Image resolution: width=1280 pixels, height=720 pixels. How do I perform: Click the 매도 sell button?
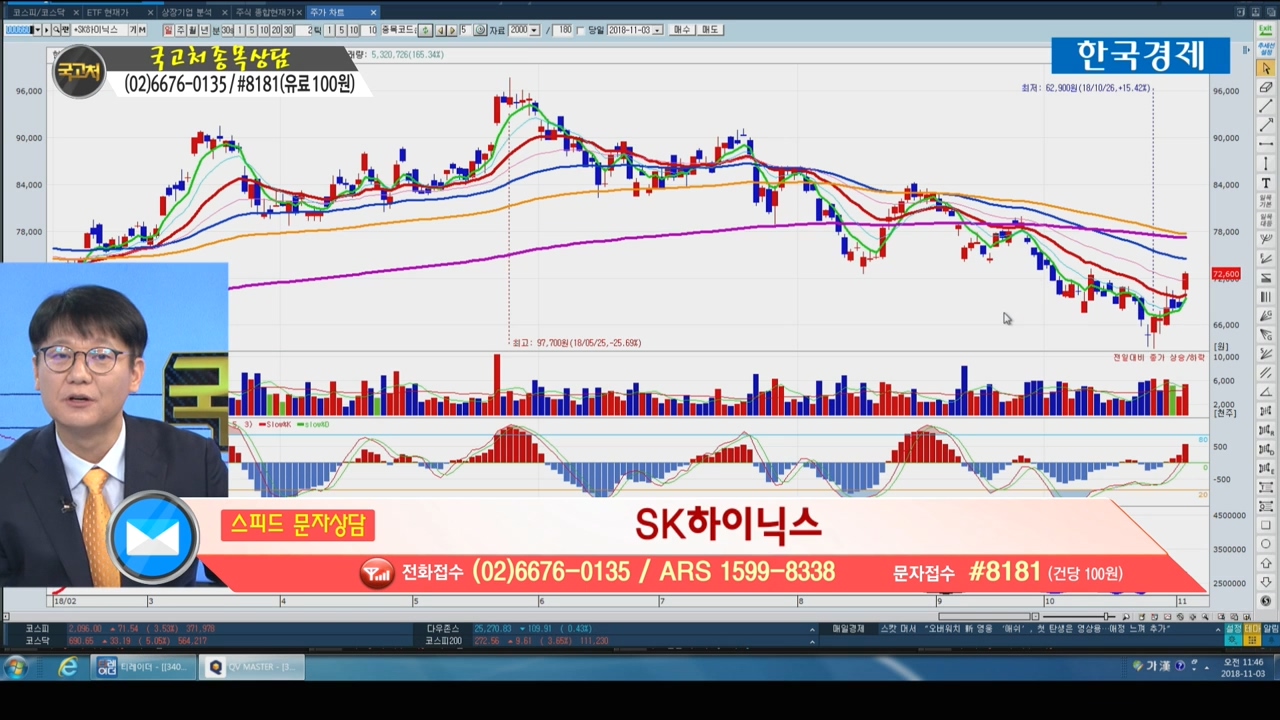tap(710, 30)
